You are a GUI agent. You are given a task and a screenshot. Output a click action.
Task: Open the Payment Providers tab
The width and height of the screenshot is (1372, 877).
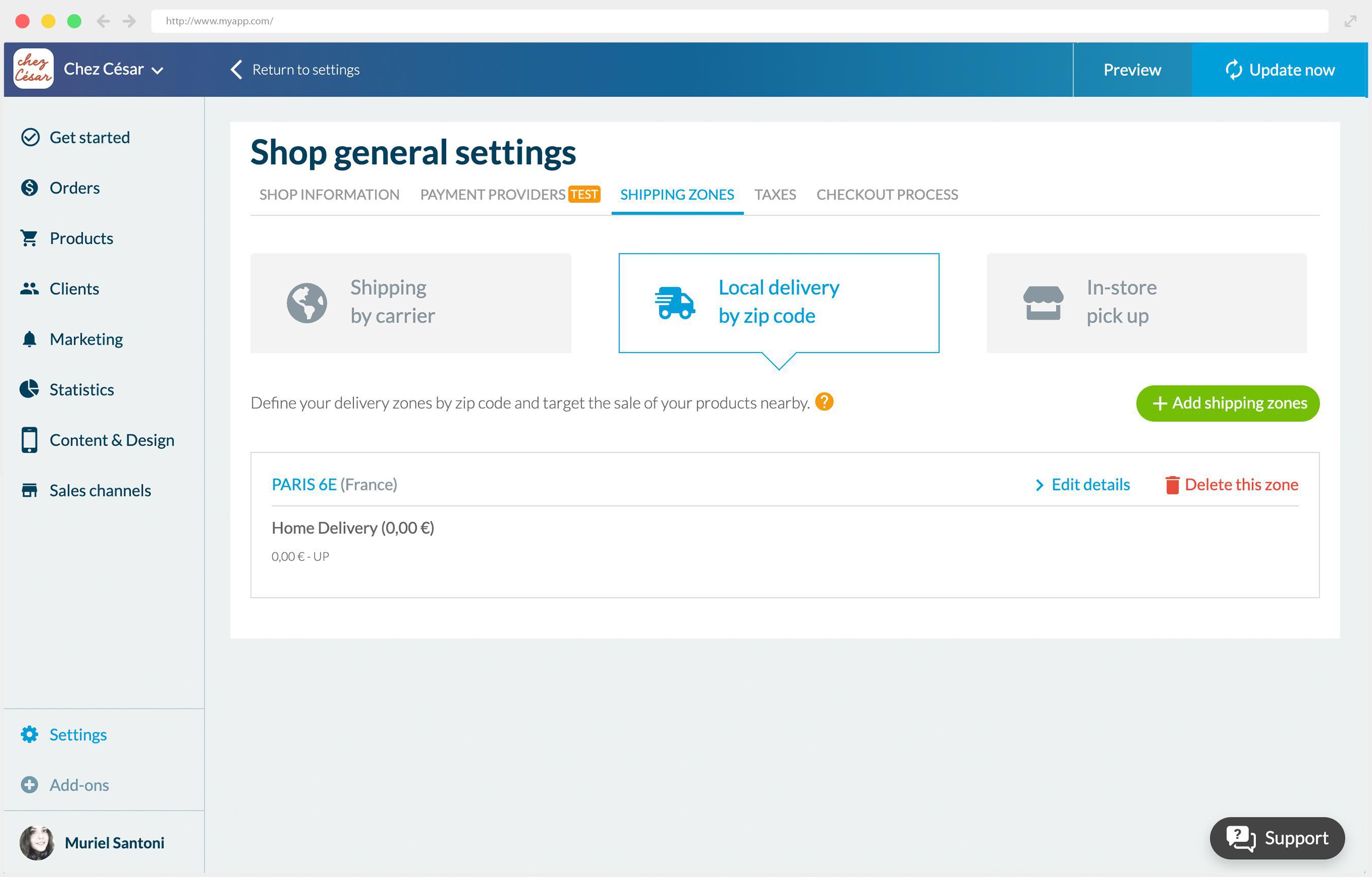[492, 195]
